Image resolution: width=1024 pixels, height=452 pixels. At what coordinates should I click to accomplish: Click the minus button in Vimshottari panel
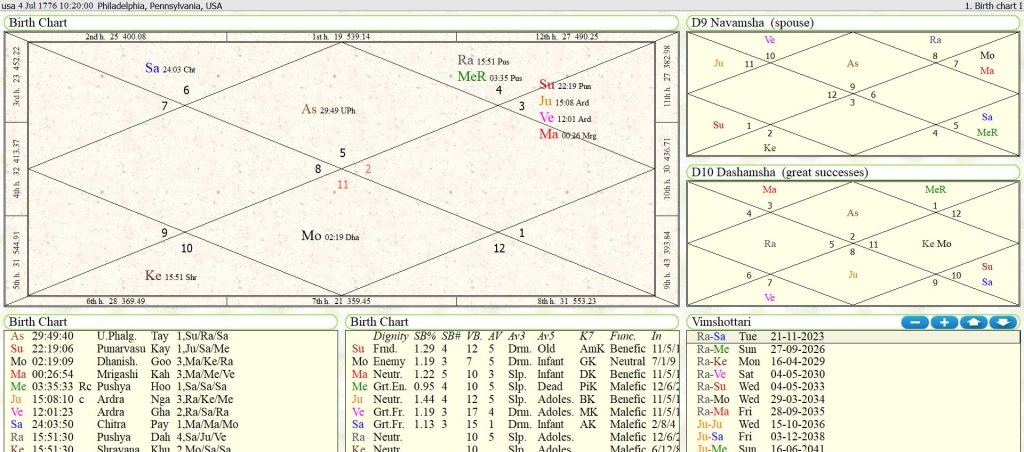click(915, 322)
